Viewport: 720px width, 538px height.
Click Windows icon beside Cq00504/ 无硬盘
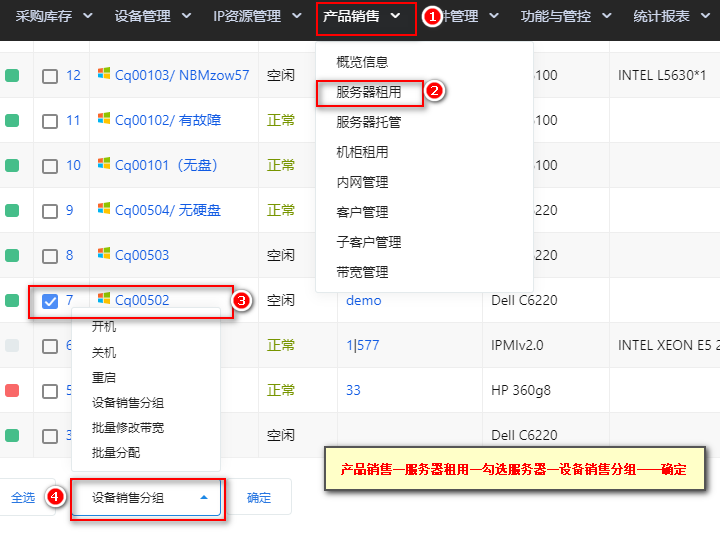[x=103, y=209]
